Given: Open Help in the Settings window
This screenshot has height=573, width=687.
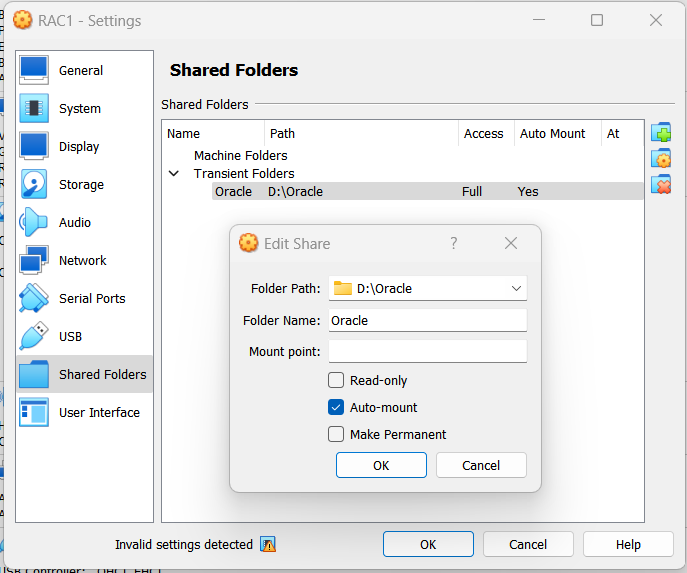Looking at the screenshot, I should click(x=628, y=544).
